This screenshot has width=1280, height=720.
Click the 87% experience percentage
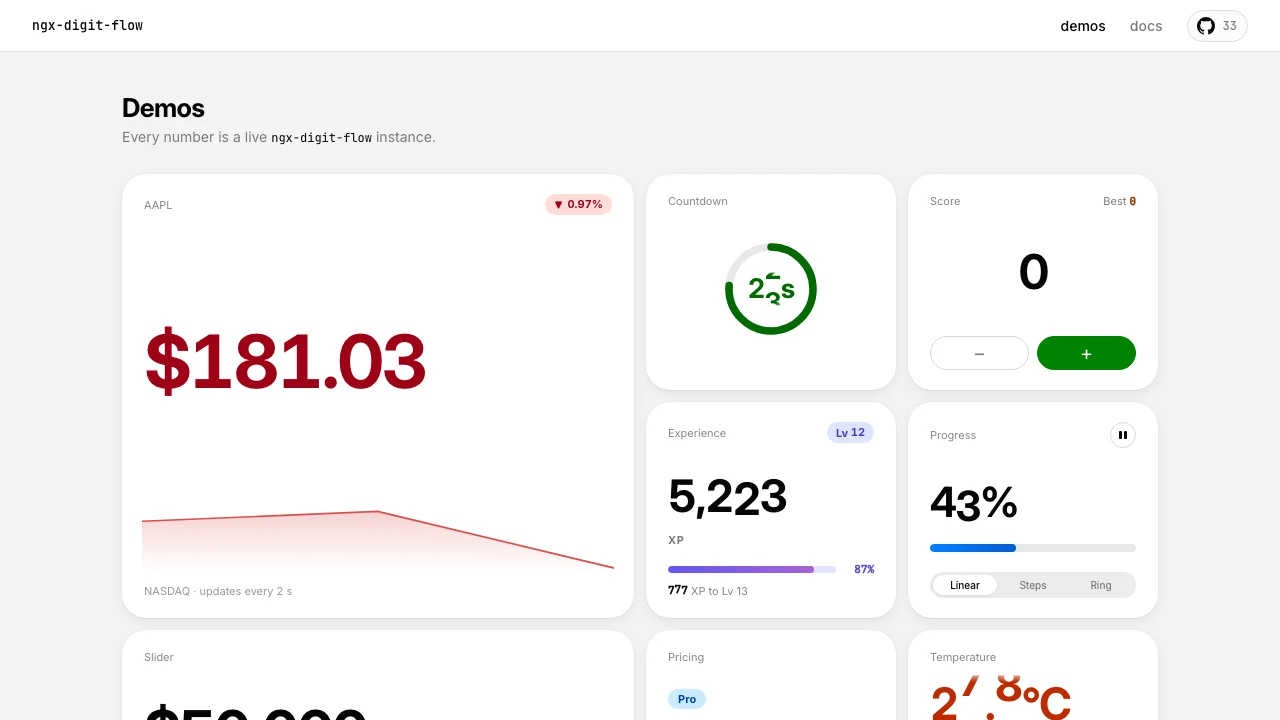[864, 569]
